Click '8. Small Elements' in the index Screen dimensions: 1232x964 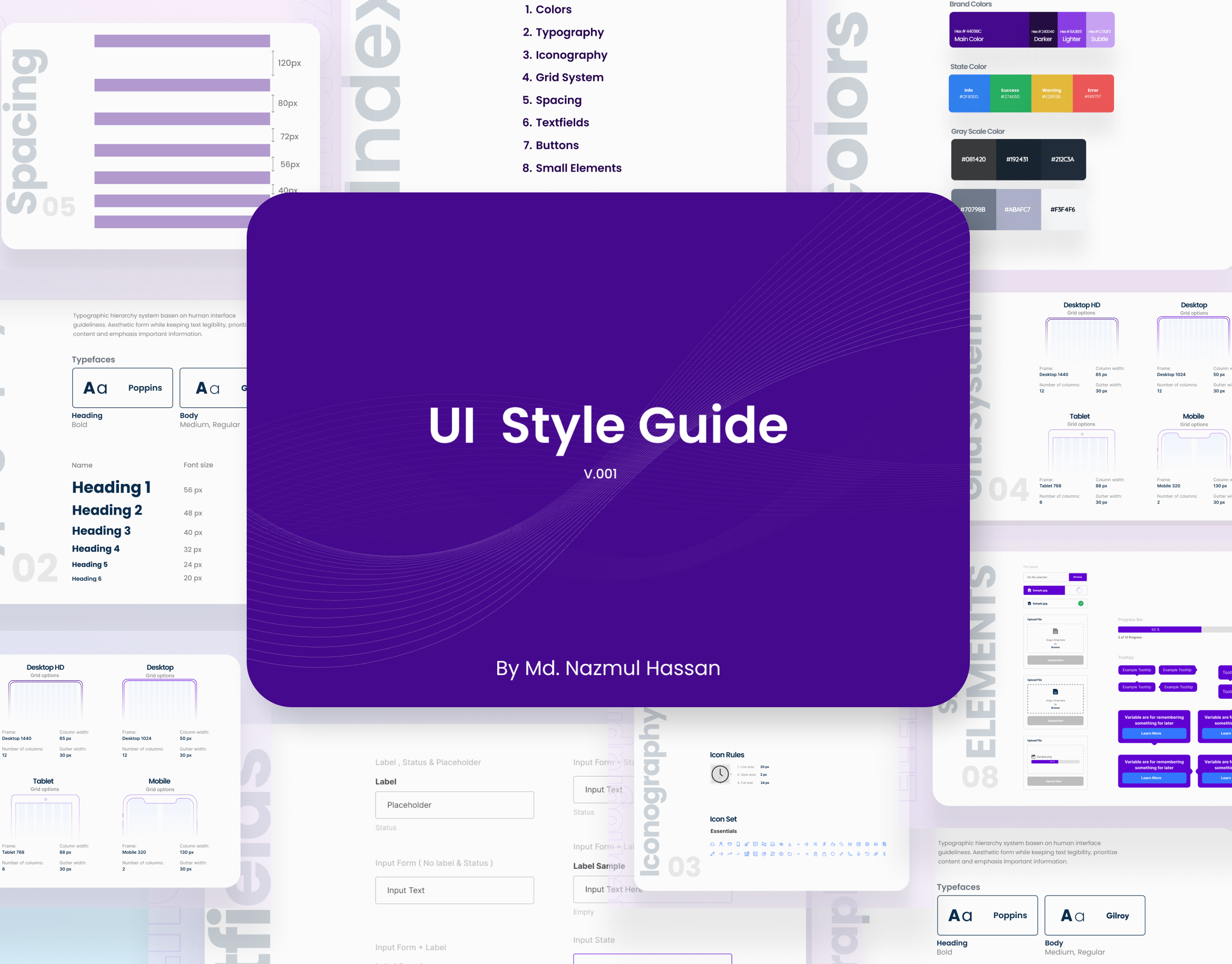click(572, 168)
